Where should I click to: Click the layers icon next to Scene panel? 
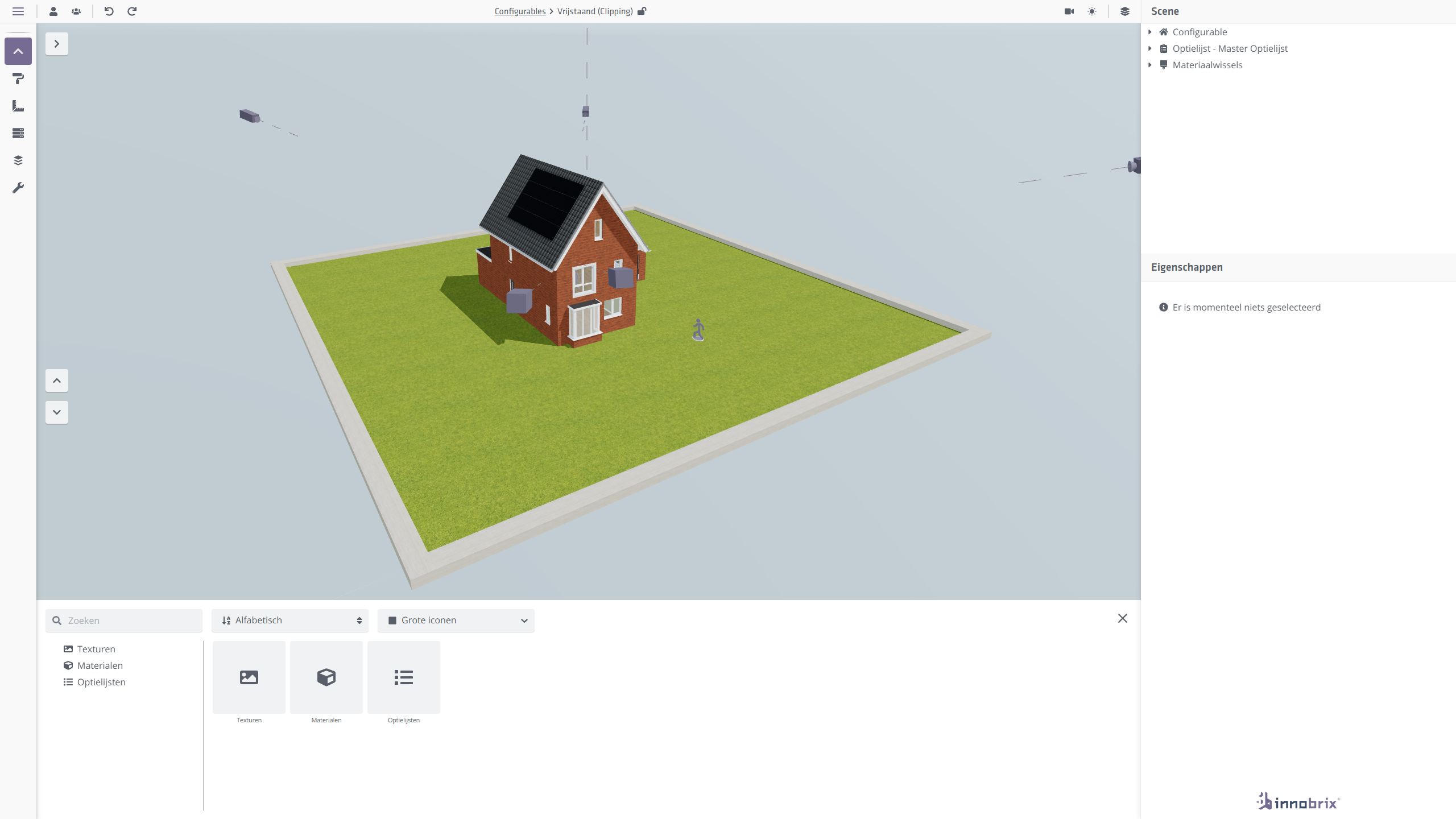(1126, 11)
